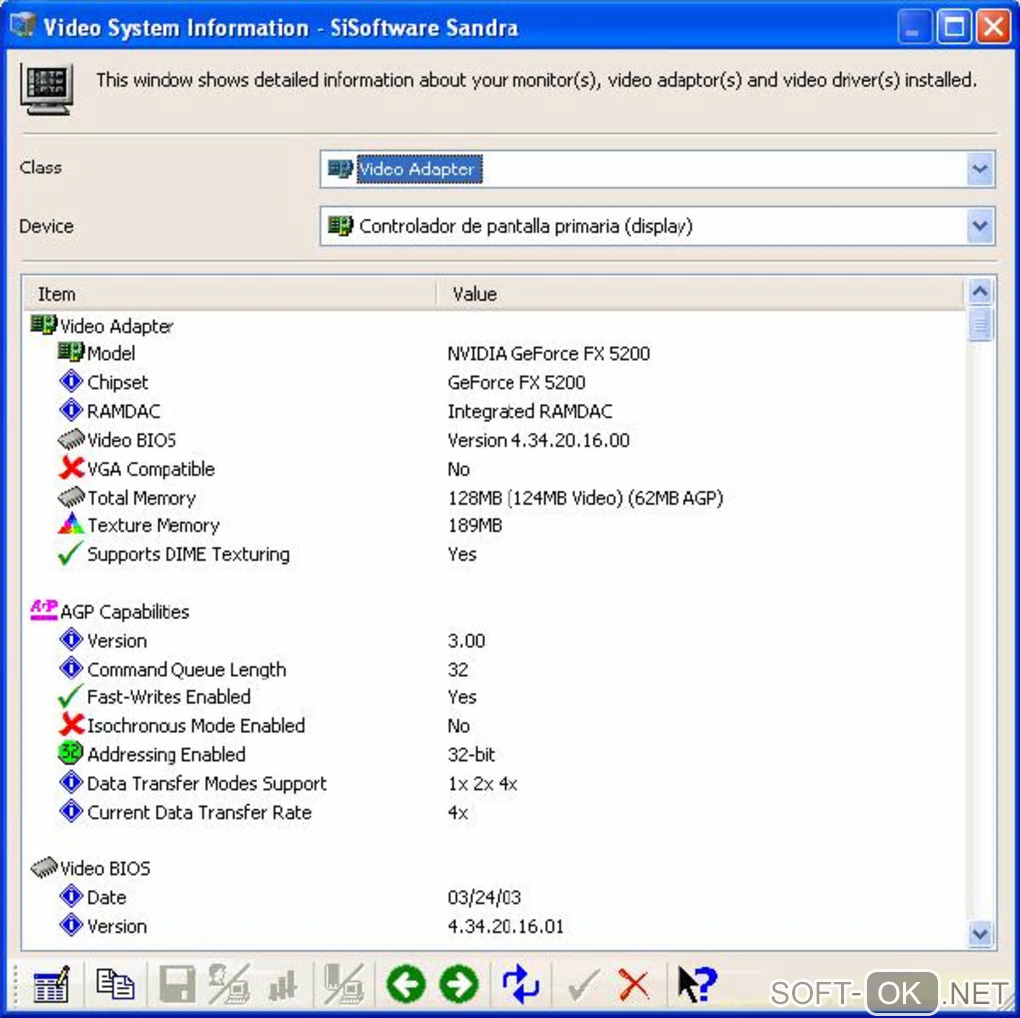
Task: Close the Video System Information window
Action: click(x=993, y=27)
